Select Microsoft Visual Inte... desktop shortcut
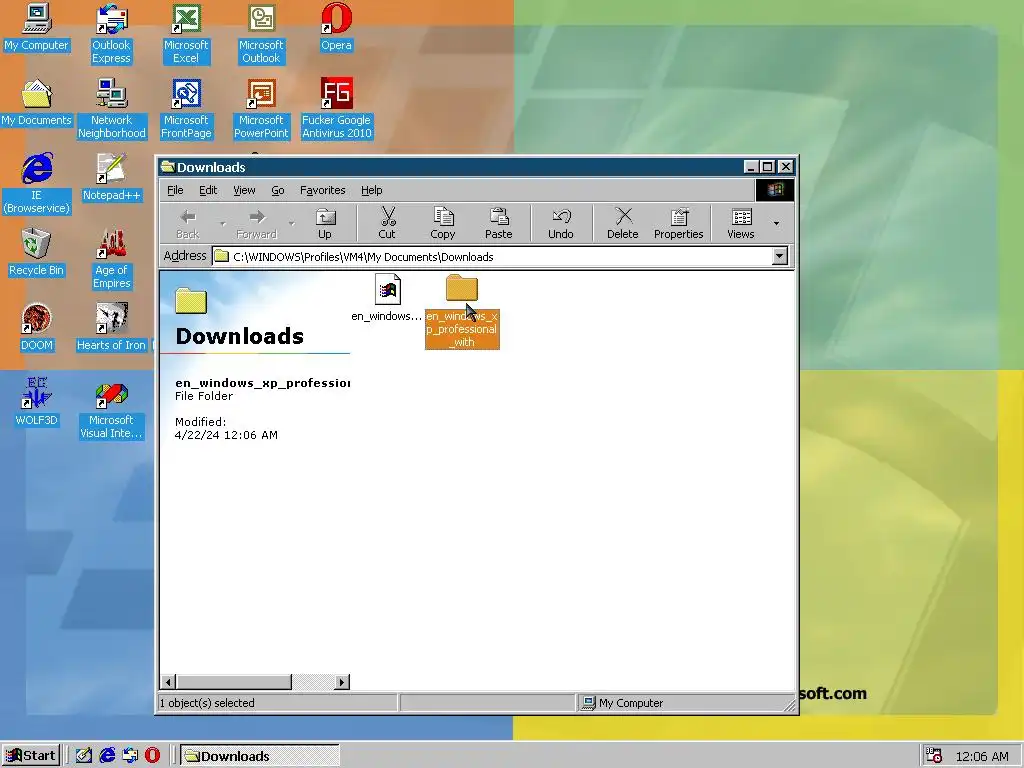The height and width of the screenshot is (768, 1024). point(111,409)
